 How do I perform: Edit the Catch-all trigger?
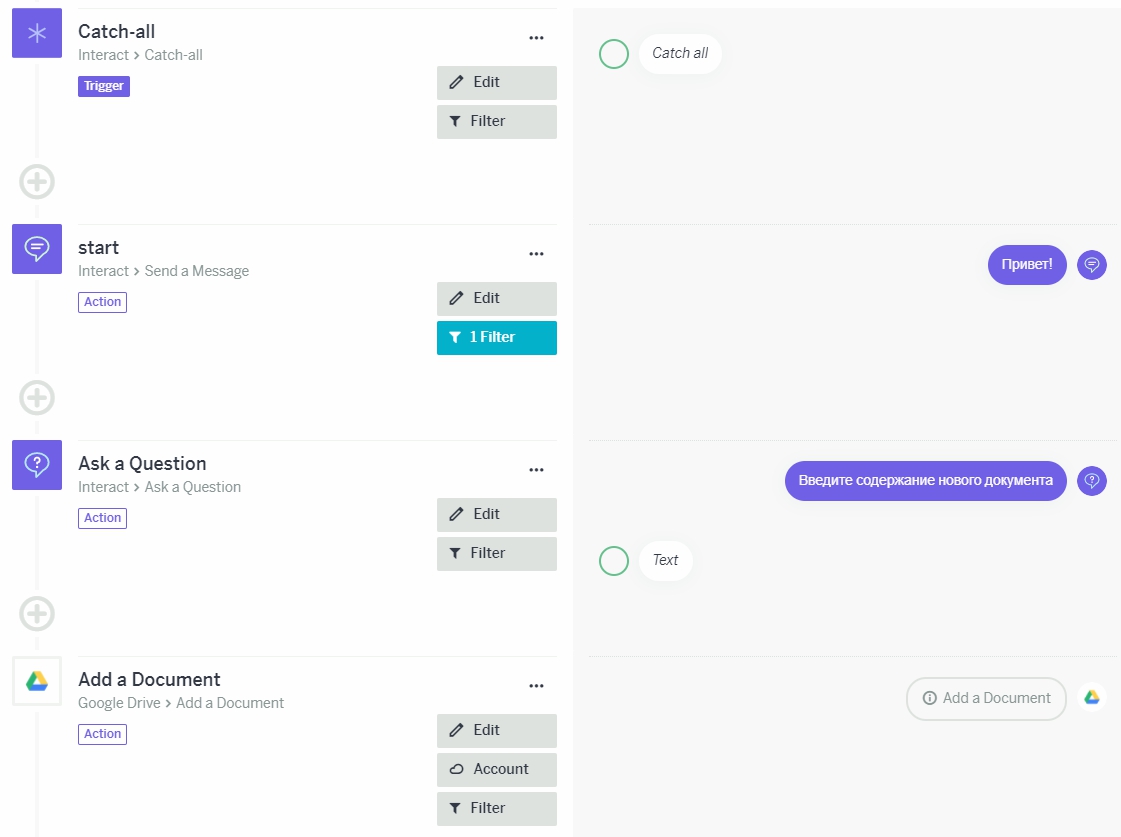(497, 82)
